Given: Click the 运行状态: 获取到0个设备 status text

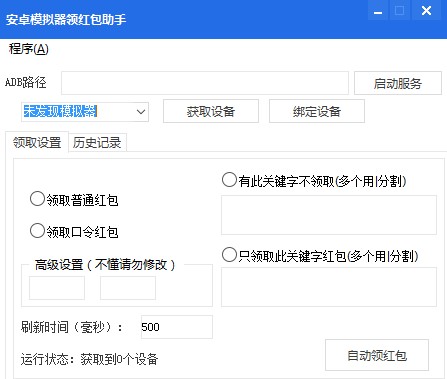Looking at the screenshot, I should (89, 359).
